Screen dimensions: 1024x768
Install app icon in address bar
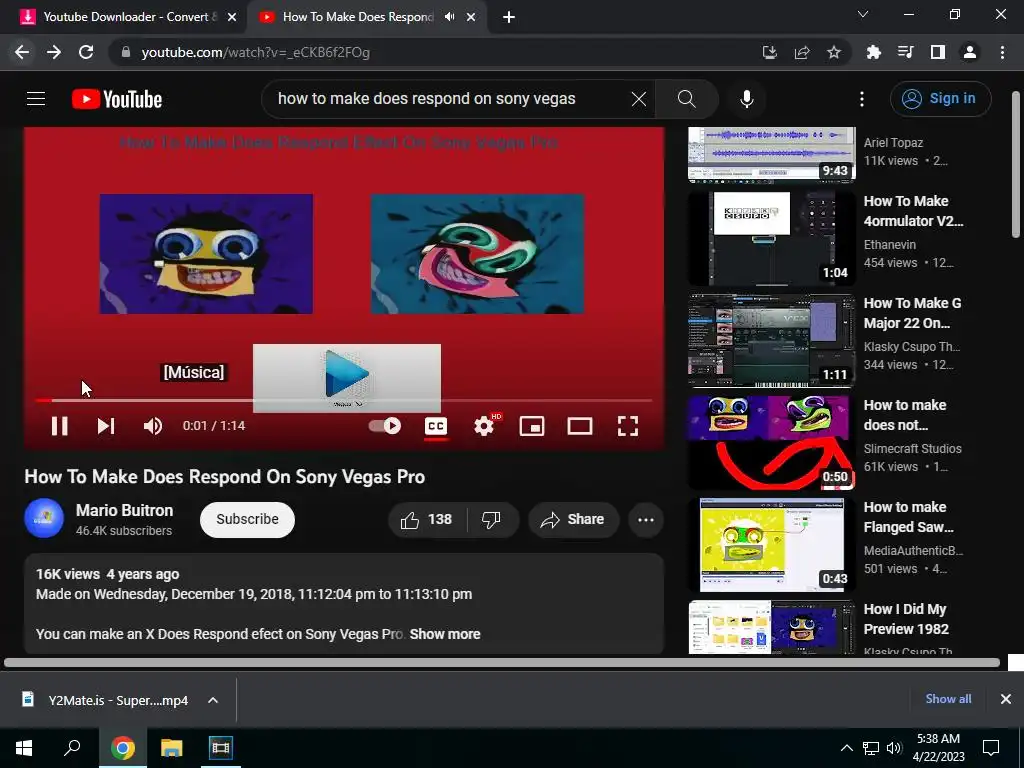(x=769, y=52)
